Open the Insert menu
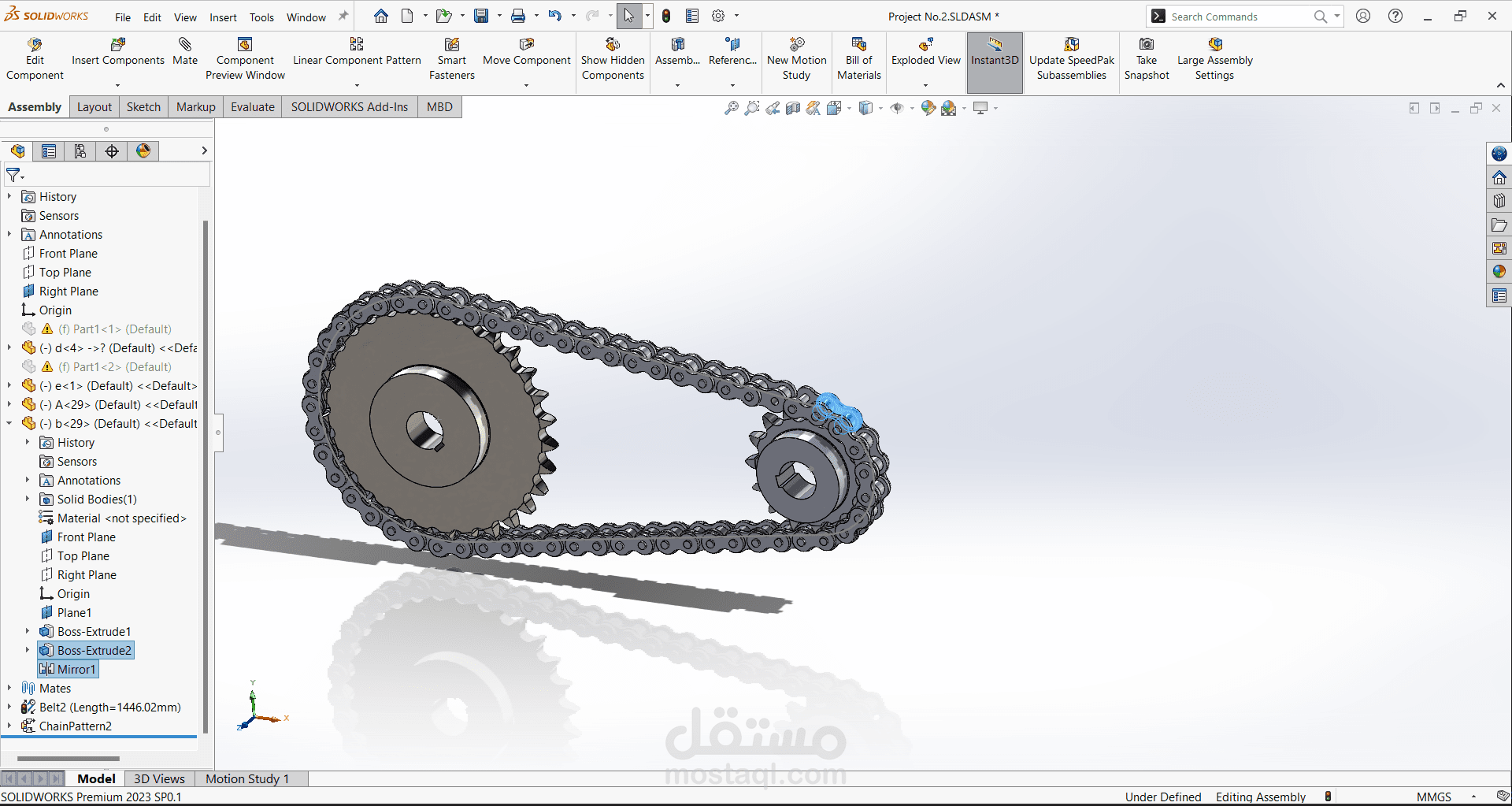Screen dimensions: 1512x806 click(x=223, y=17)
